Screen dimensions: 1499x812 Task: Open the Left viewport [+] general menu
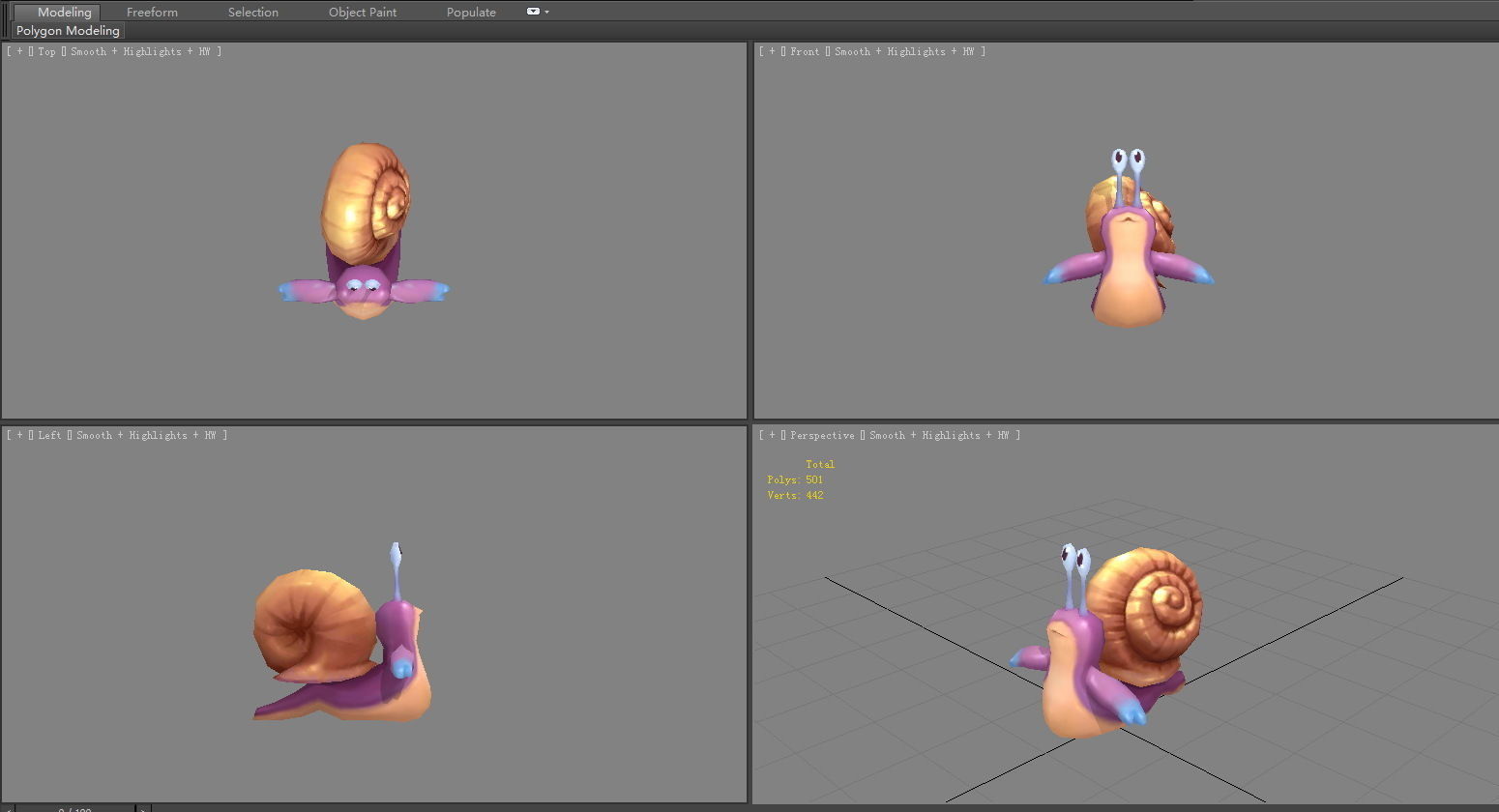tap(19, 435)
